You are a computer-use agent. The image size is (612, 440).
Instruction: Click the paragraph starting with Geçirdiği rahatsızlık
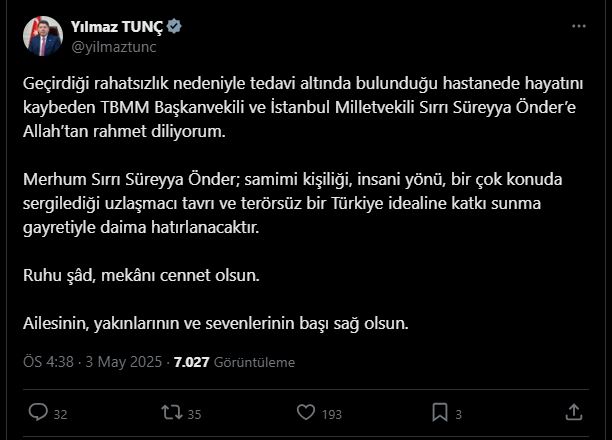pyautogui.click(x=299, y=105)
